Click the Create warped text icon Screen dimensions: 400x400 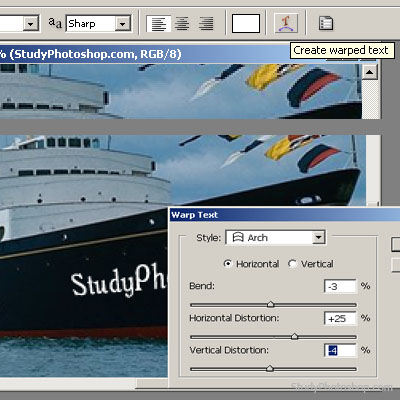[x=286, y=23]
